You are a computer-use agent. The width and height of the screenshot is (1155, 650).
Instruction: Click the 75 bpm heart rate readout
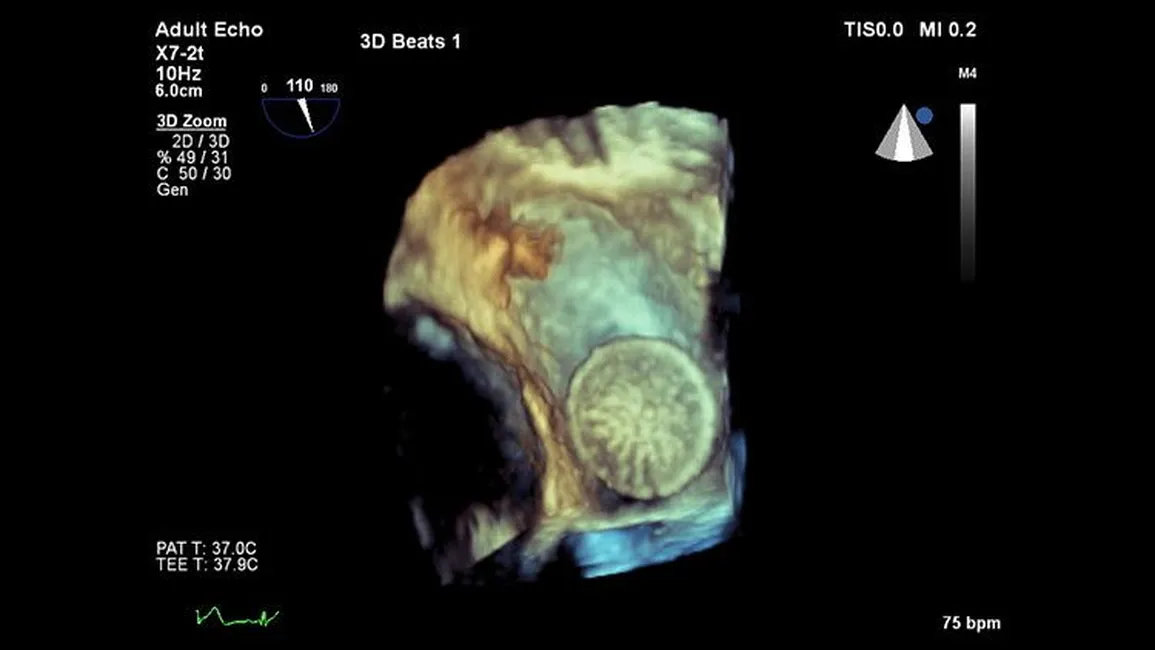[x=970, y=623]
